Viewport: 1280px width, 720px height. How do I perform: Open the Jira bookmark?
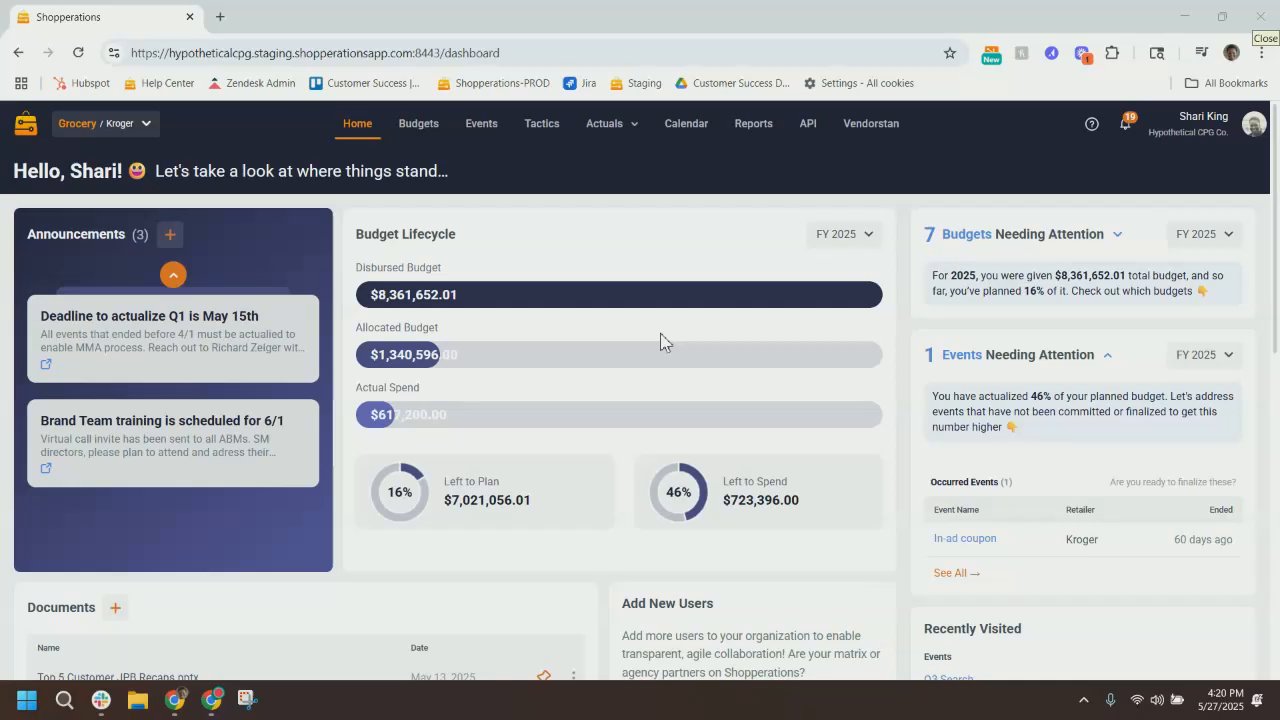580,84
